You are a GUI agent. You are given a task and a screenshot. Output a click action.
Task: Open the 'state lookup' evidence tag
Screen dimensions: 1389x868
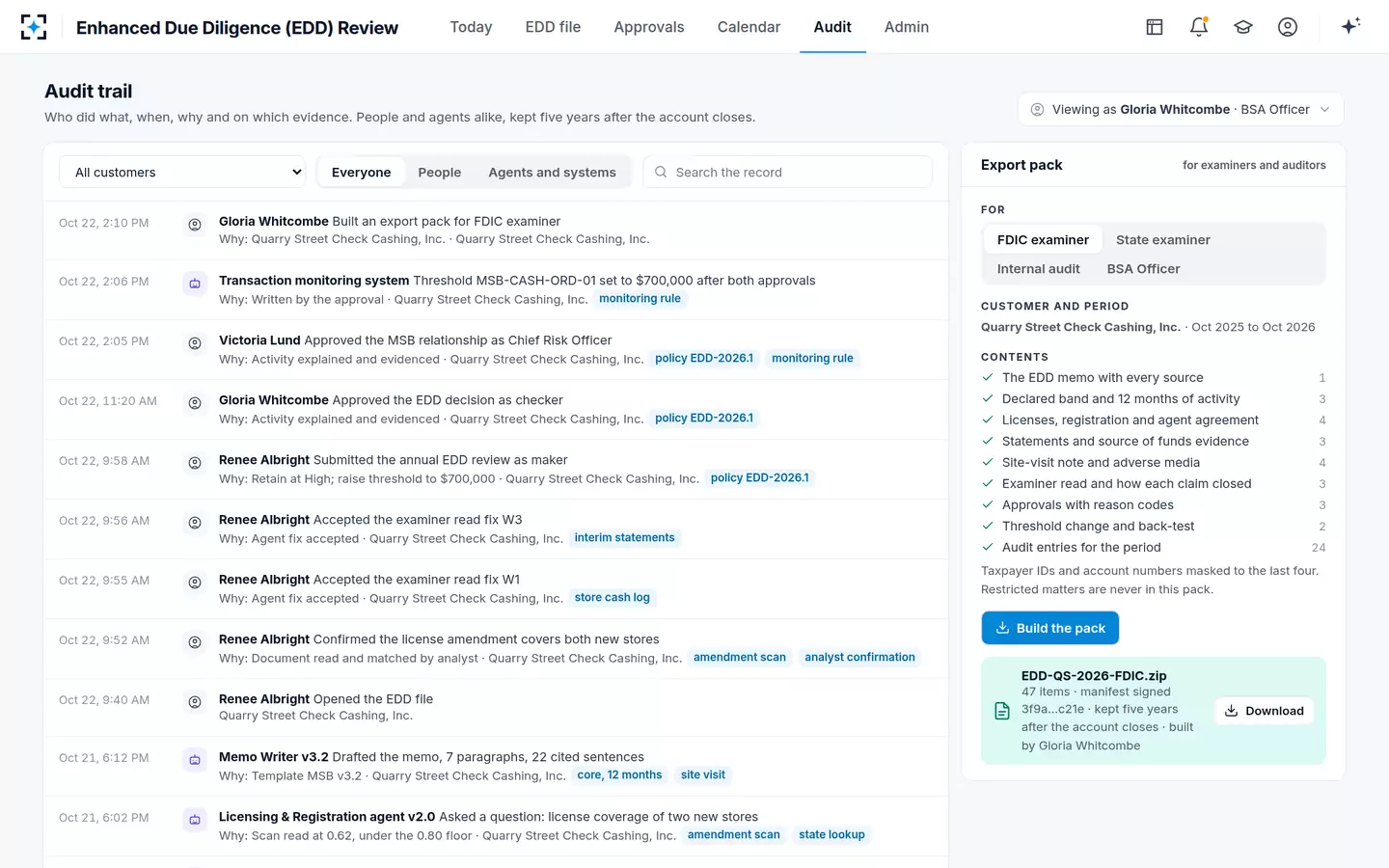(831, 835)
